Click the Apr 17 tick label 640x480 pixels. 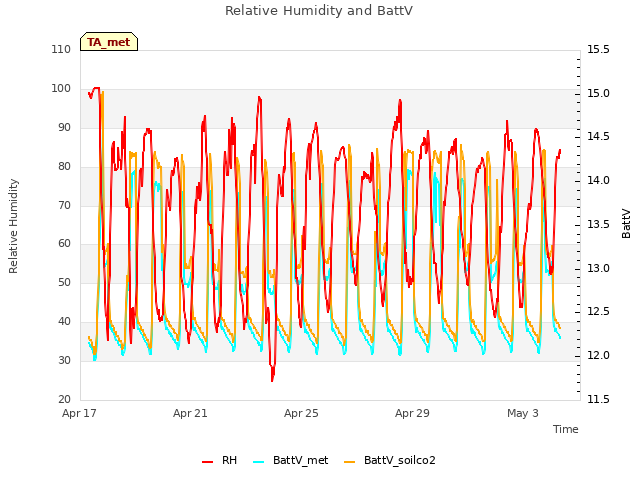[x=79, y=413]
